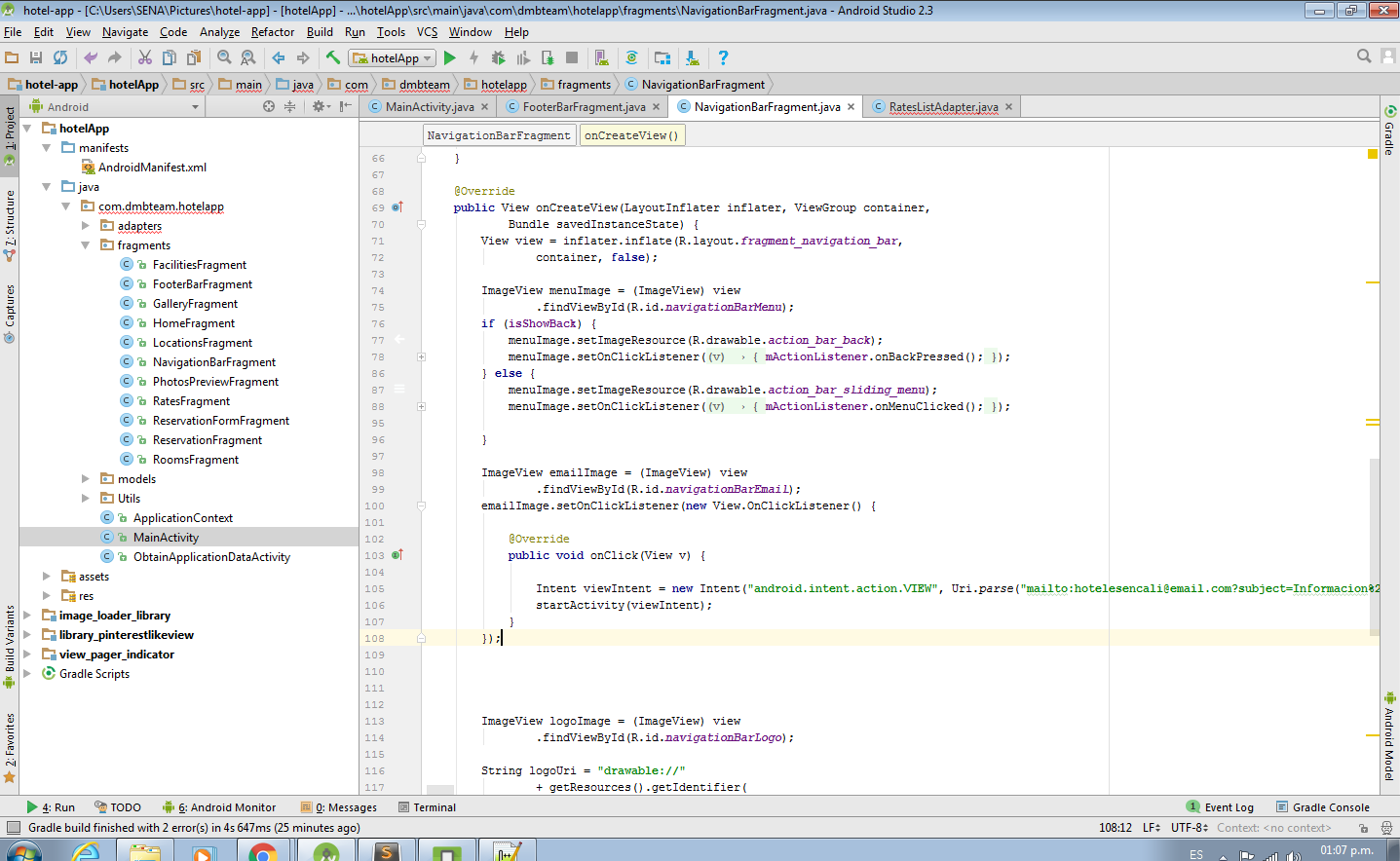Viewport: 1400px width, 861px height.
Task: Close the FooterBarFragment.java tab
Action: pos(656,107)
